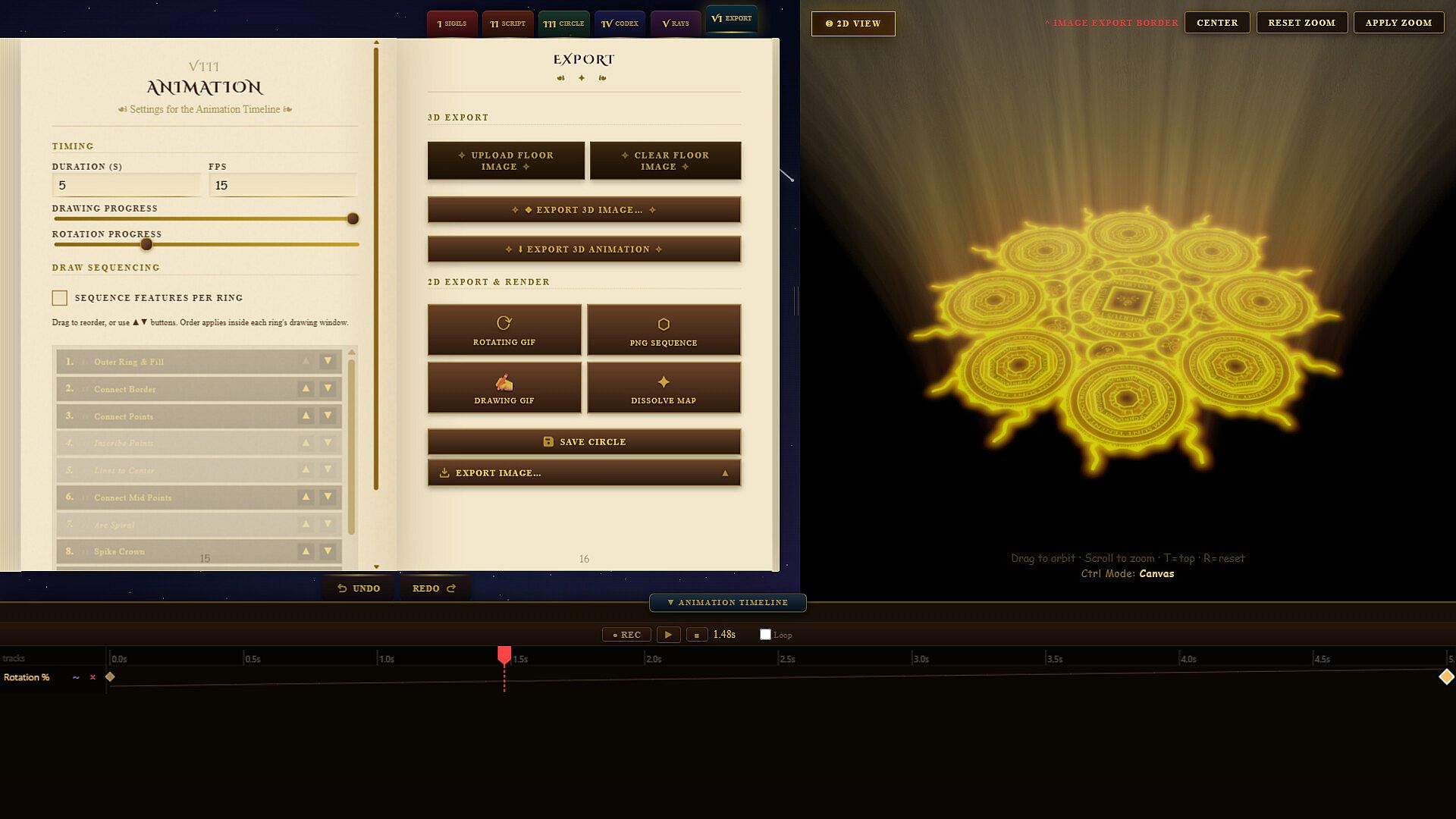The height and width of the screenshot is (819, 1456).
Task: Delete the Rotation % track with the red x
Action: [x=93, y=677]
